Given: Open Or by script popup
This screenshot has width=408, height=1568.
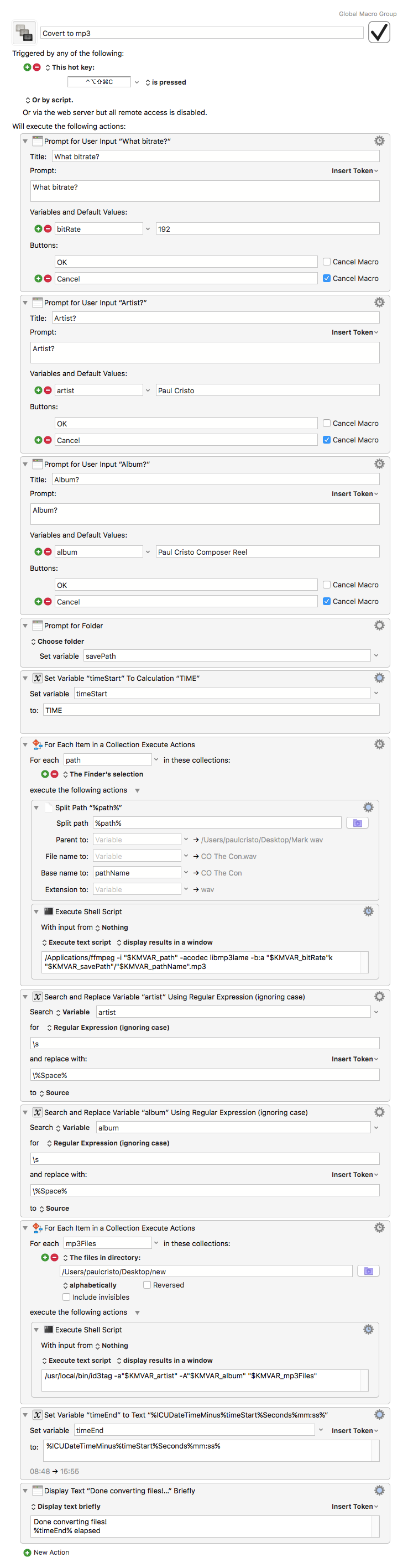Looking at the screenshot, I should (x=49, y=100).
